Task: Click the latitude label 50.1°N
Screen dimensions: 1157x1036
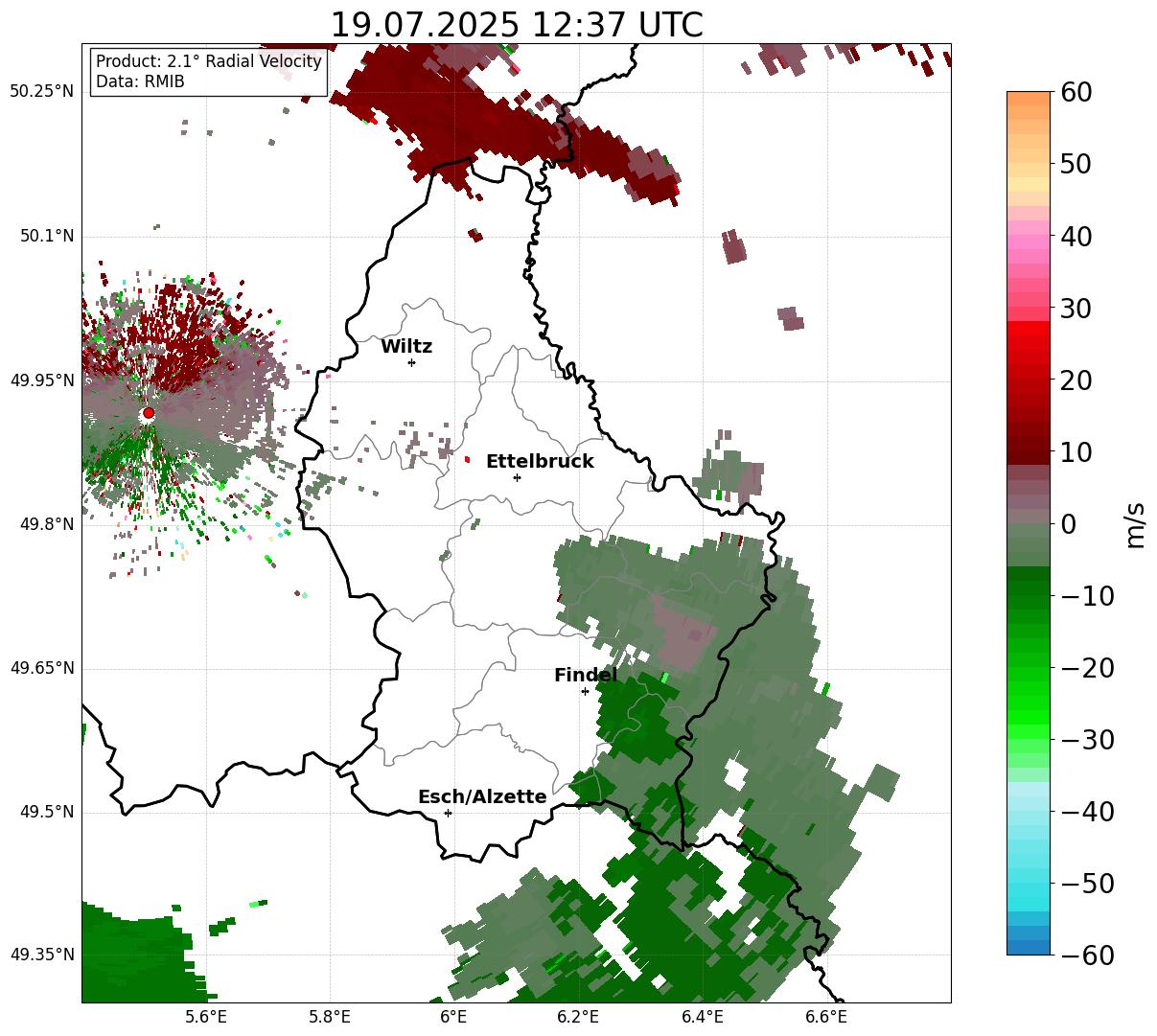Action: pos(46,236)
